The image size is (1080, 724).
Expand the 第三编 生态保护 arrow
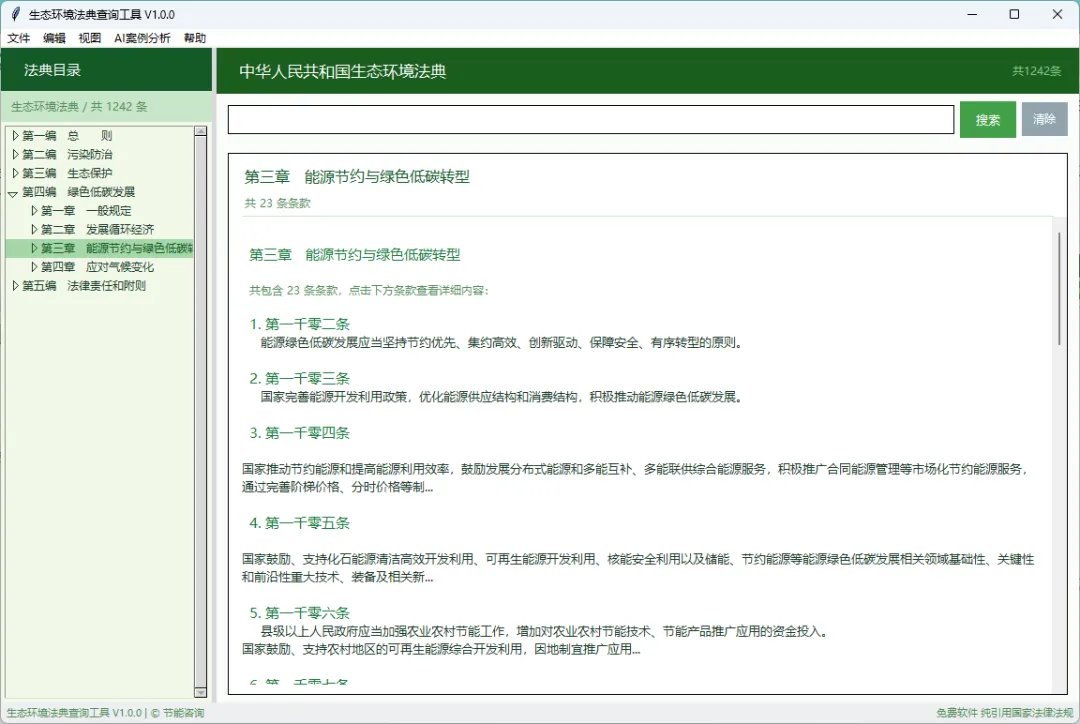coord(15,173)
